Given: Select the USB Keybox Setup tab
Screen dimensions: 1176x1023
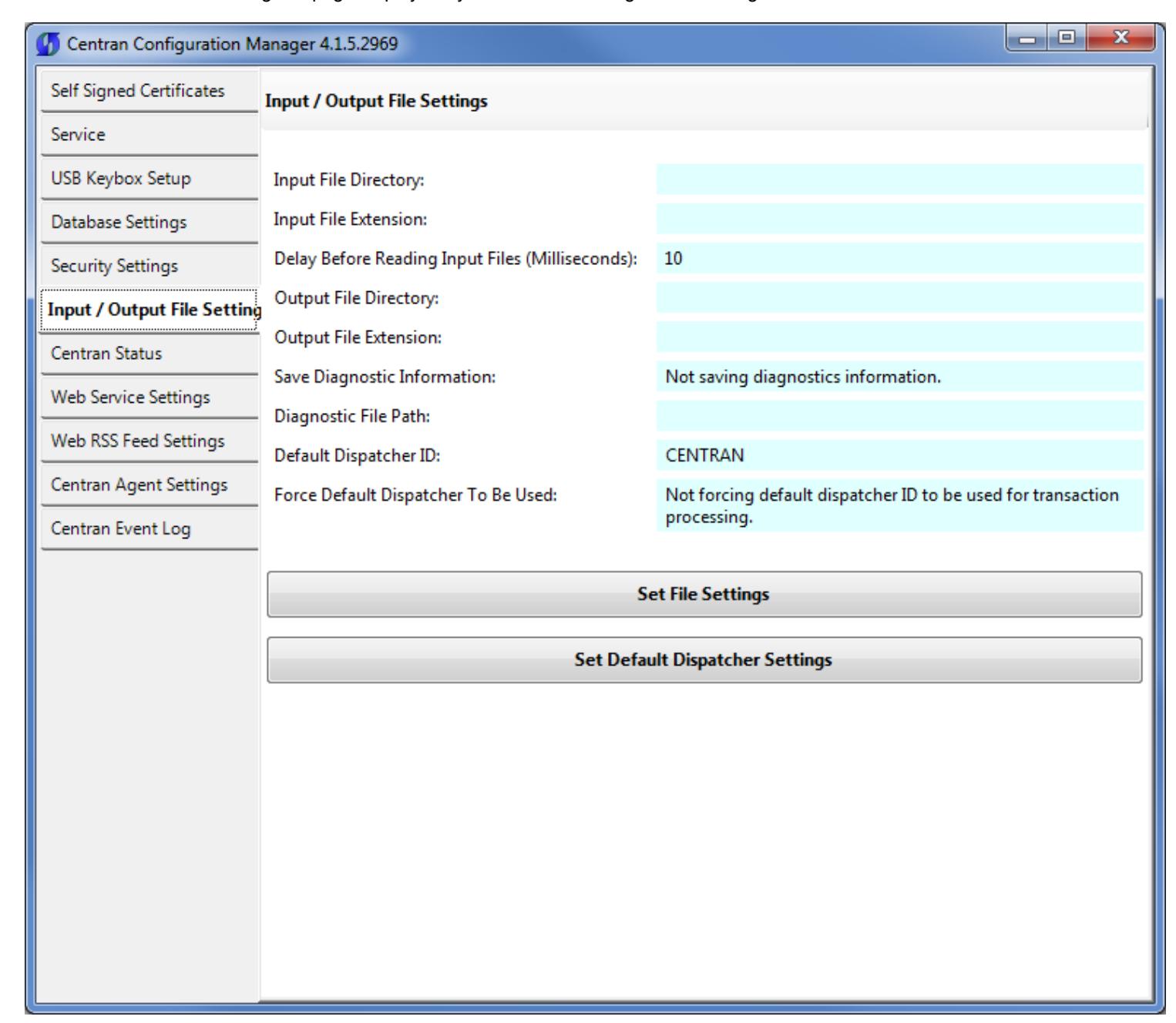Looking at the screenshot, I should pyautogui.click(x=150, y=179).
